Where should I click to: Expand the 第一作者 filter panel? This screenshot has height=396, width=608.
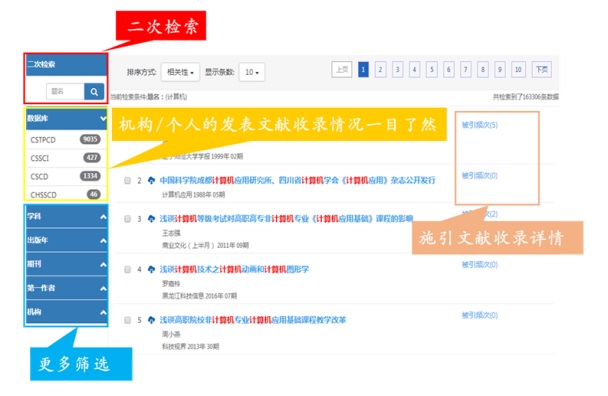[66, 288]
